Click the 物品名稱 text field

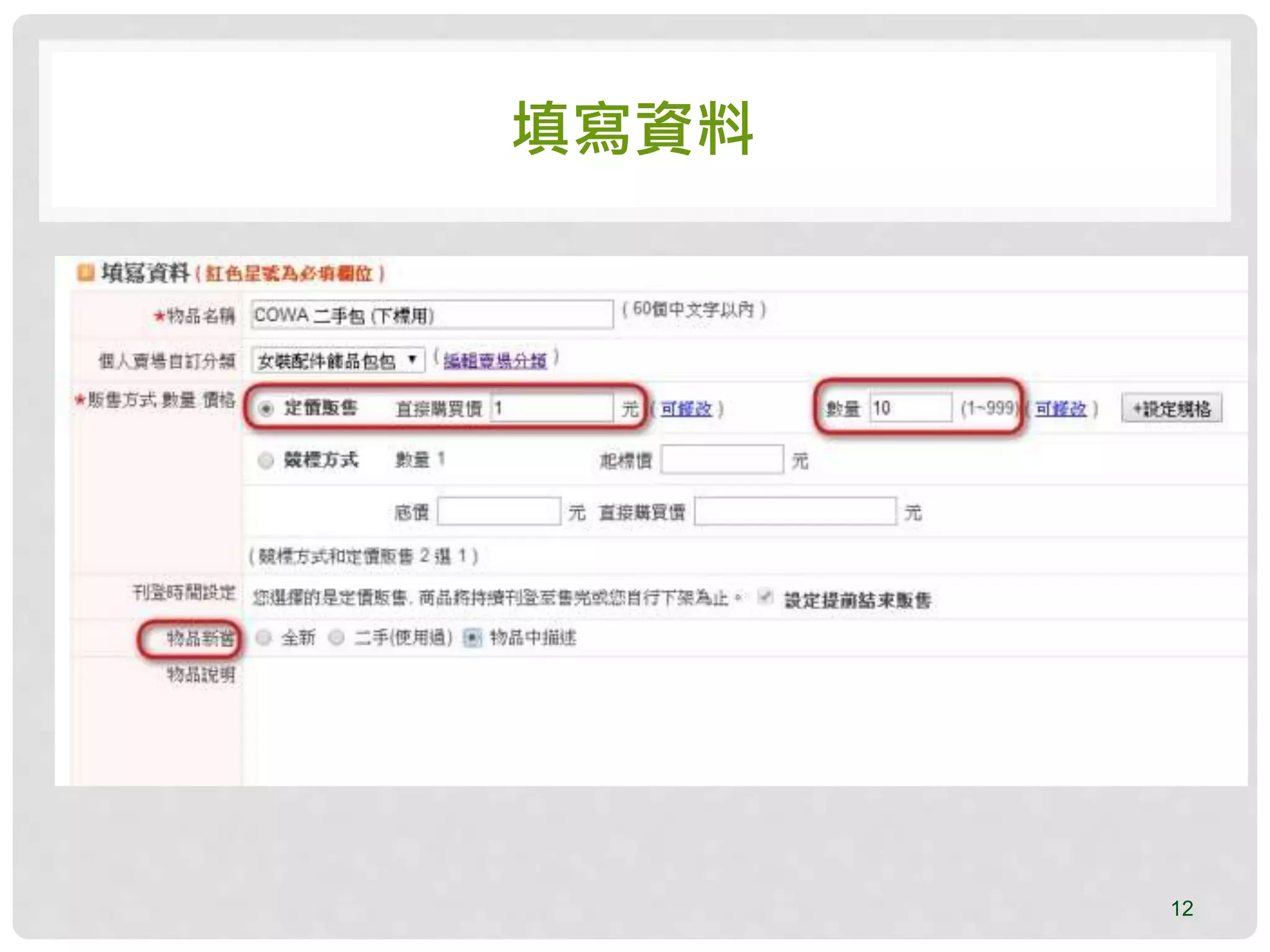(x=432, y=315)
